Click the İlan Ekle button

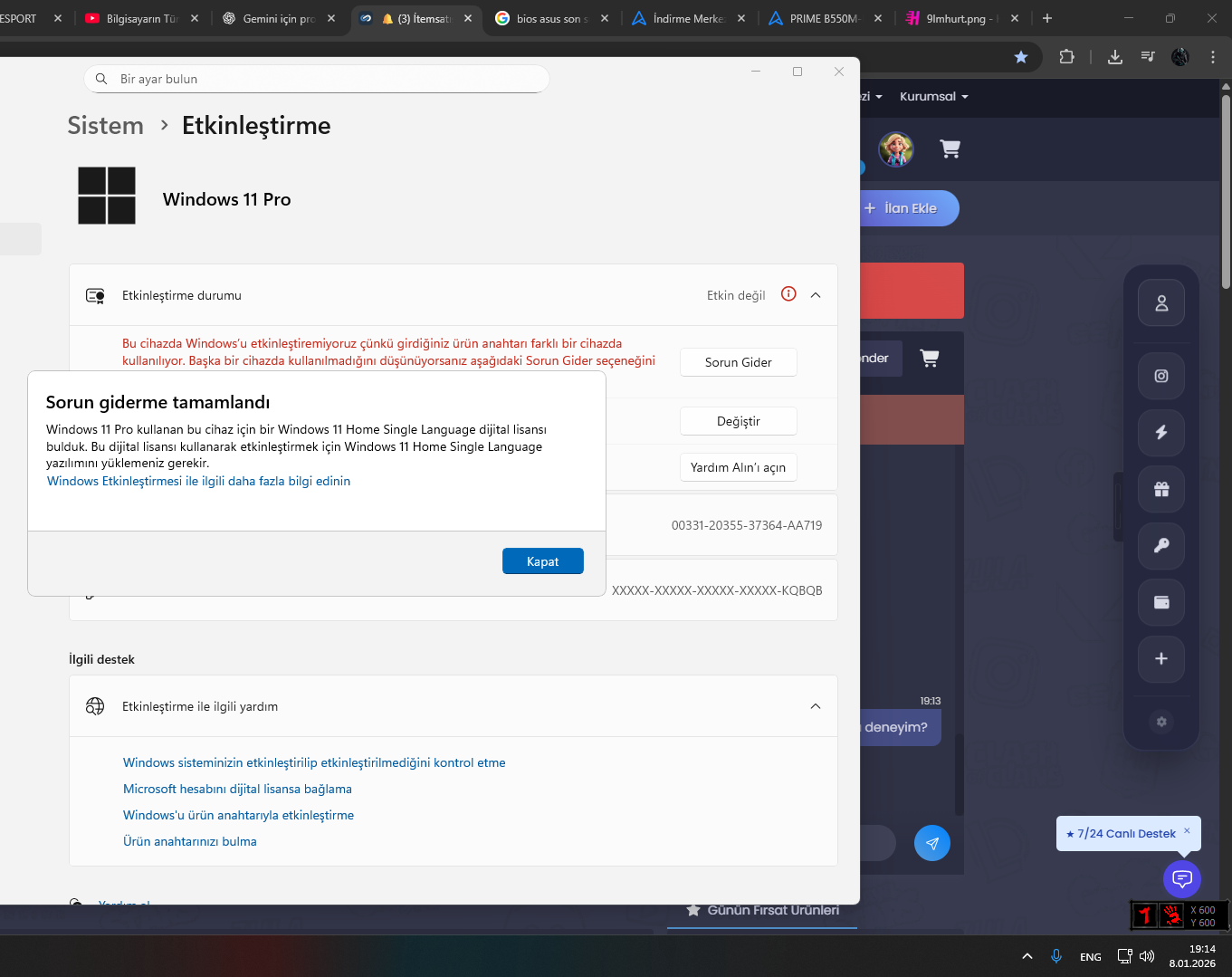click(909, 208)
